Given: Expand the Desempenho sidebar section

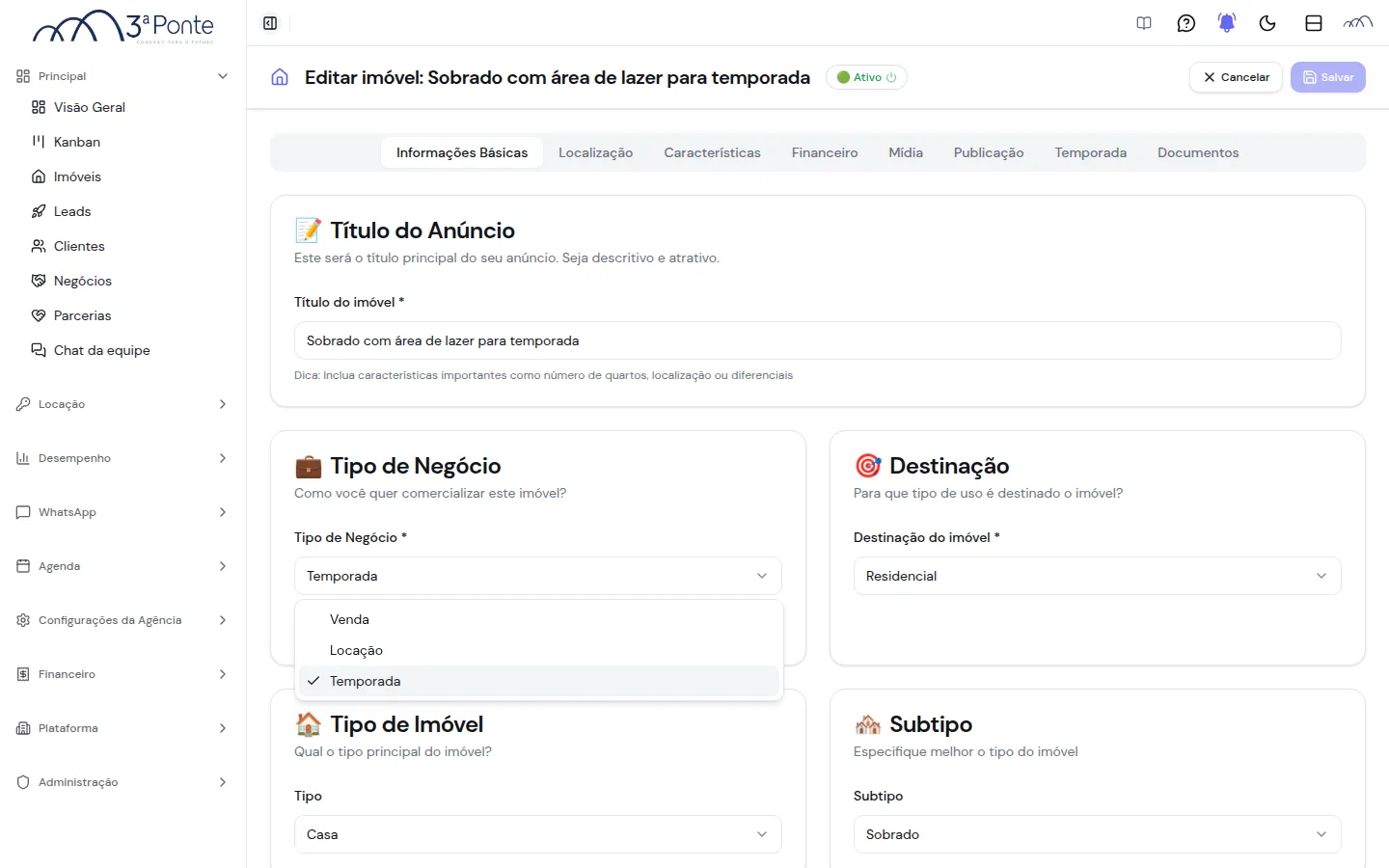Looking at the screenshot, I should coord(123,458).
